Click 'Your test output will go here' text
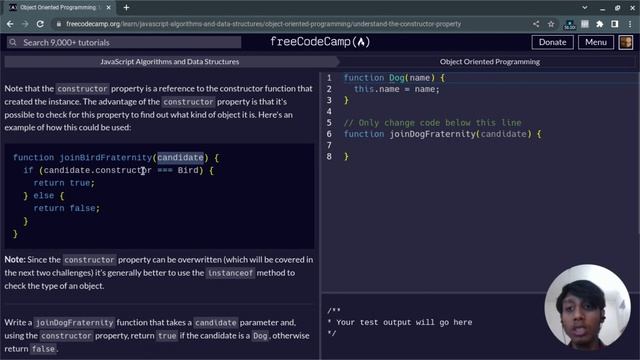Image resolution: width=640 pixels, height=360 pixels. [x=404, y=322]
